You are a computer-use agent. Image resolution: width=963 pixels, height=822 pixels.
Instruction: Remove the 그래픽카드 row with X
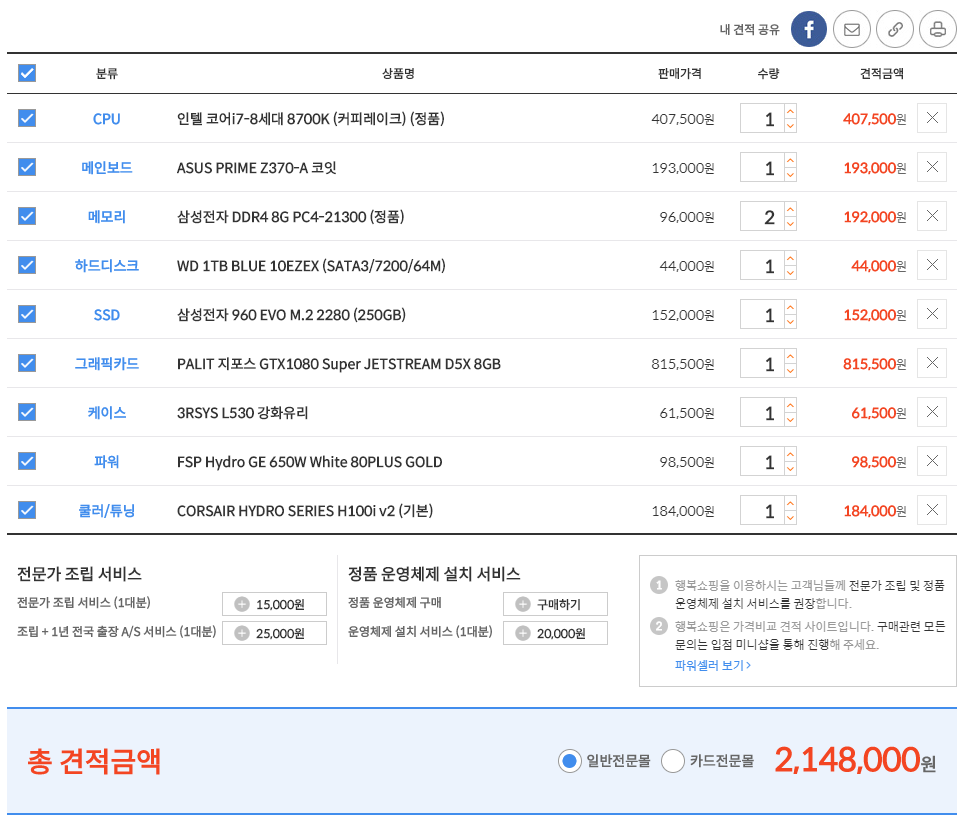click(x=932, y=363)
